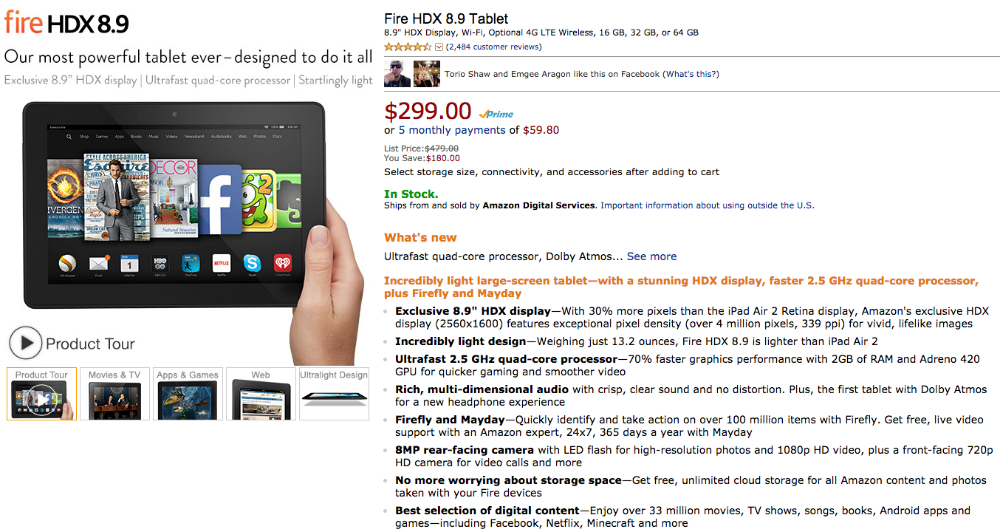View the Ultralight Design thumbnail

[x=334, y=394]
